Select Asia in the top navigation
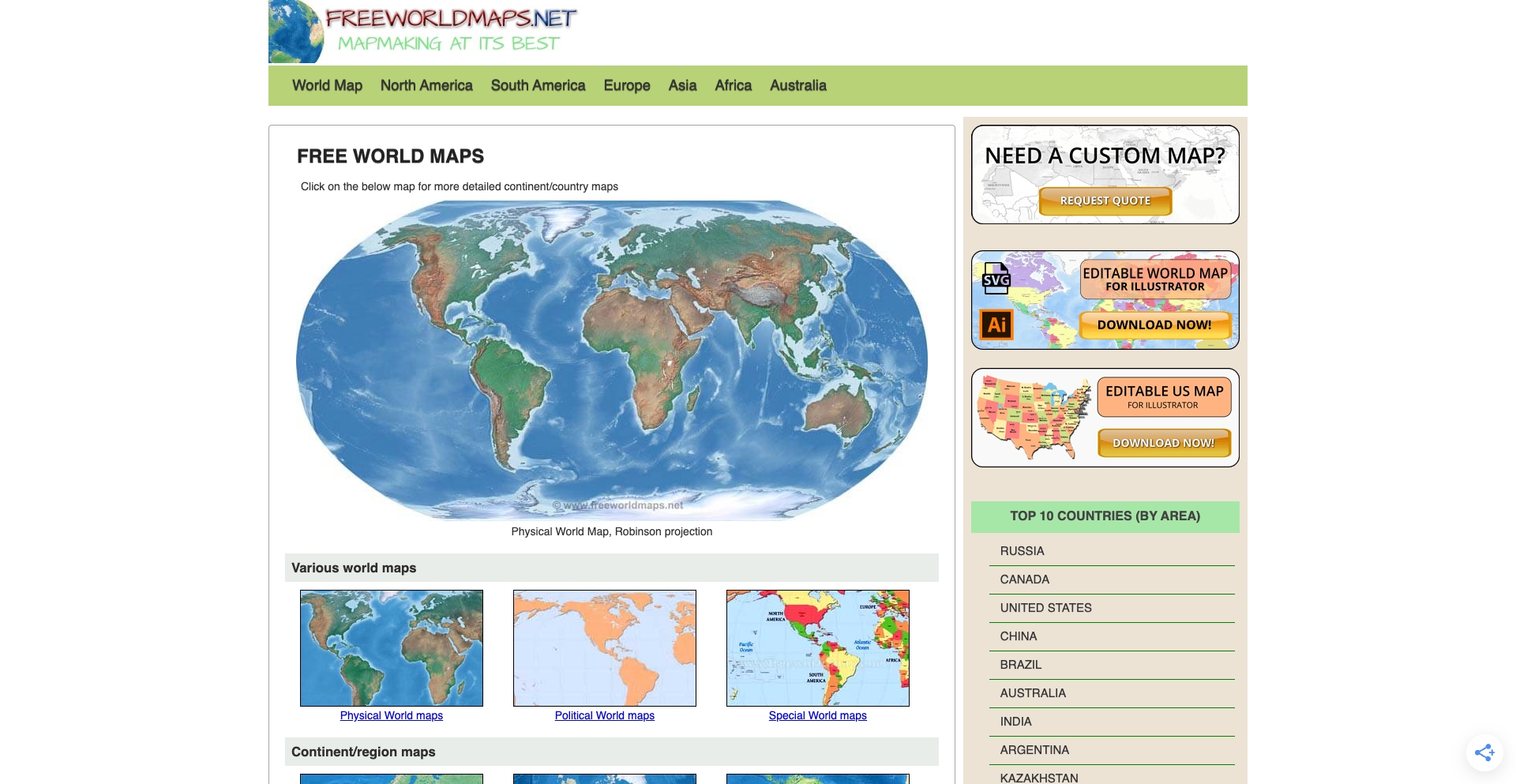This screenshot has width=1516, height=784. point(681,85)
